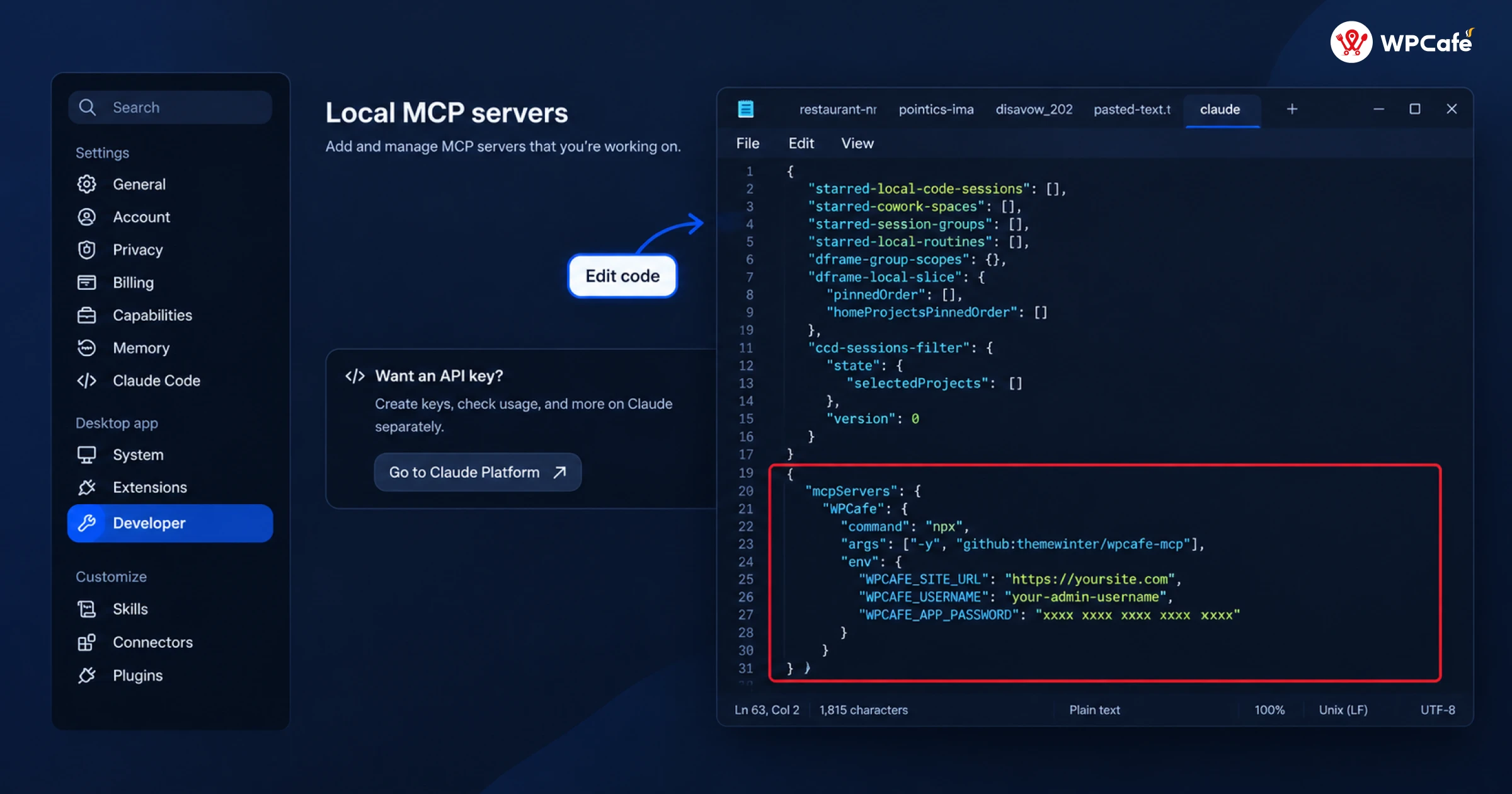Screen dimensions: 1512x794
Task: Click the Skills scroll icon
Action: tap(86, 609)
